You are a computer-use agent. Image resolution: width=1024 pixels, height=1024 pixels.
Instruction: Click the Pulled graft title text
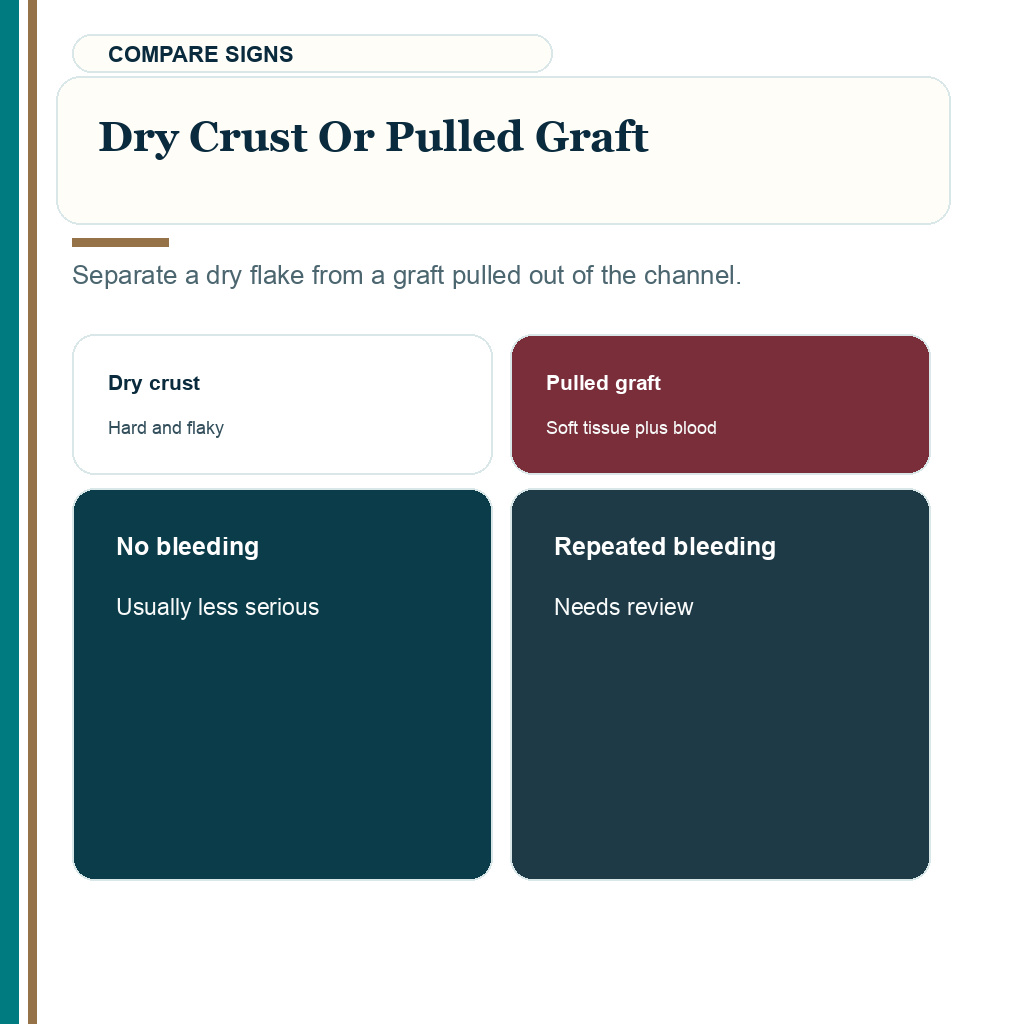click(603, 383)
